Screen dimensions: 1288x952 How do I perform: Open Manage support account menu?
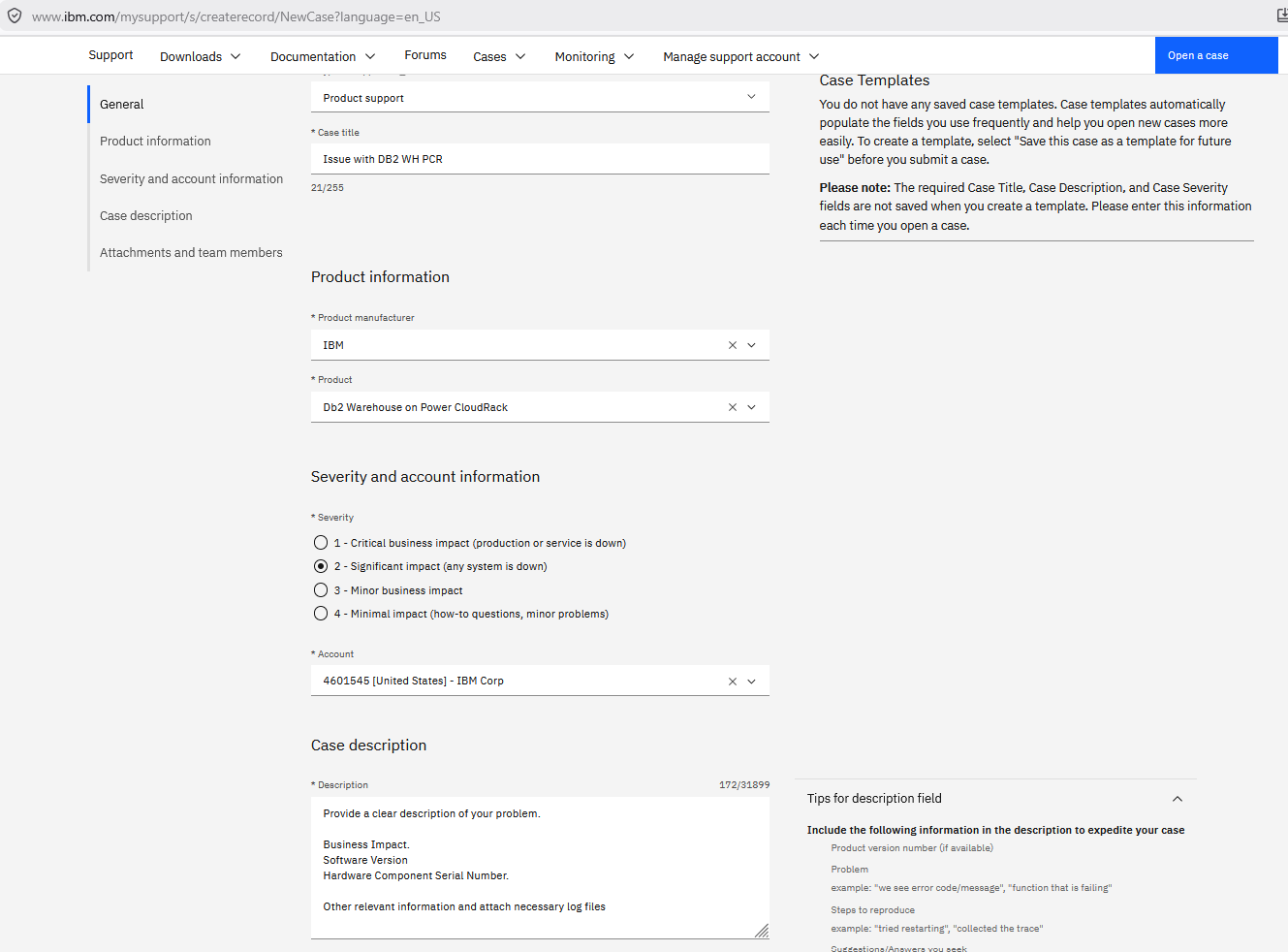click(x=741, y=56)
